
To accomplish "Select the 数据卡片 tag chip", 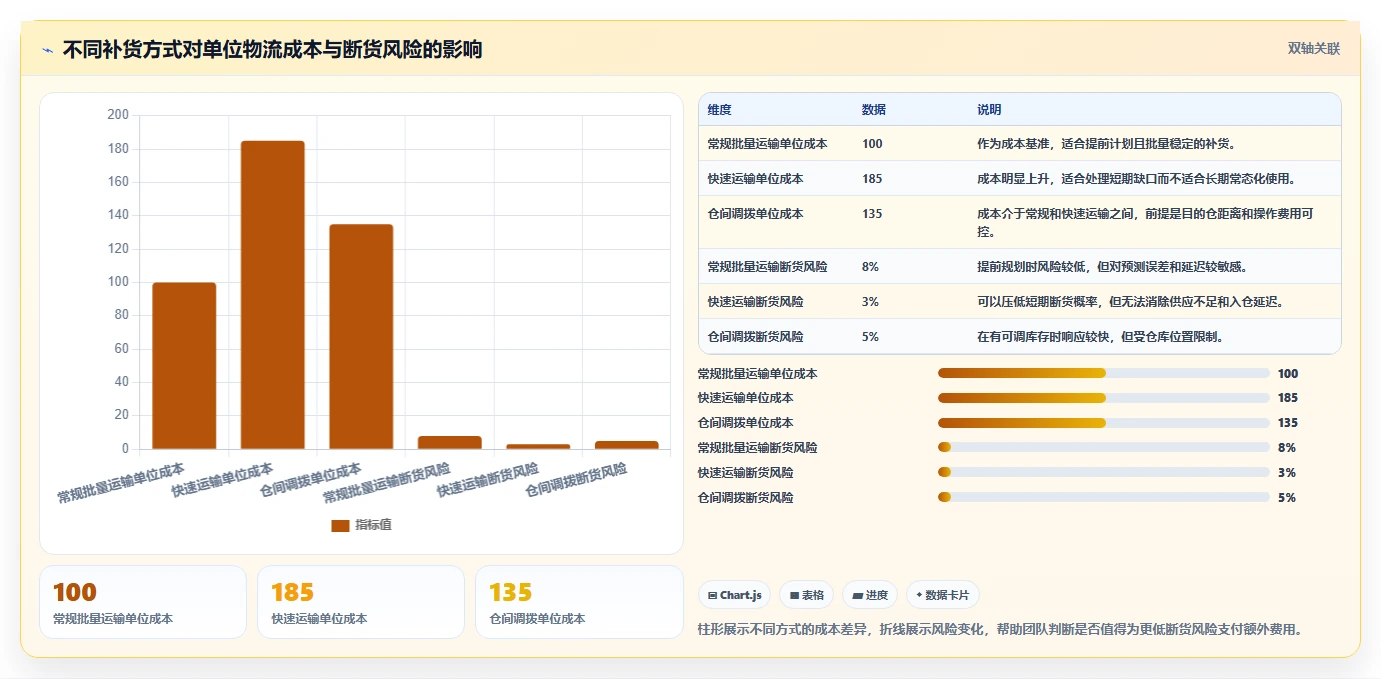I will (x=942, y=595).
